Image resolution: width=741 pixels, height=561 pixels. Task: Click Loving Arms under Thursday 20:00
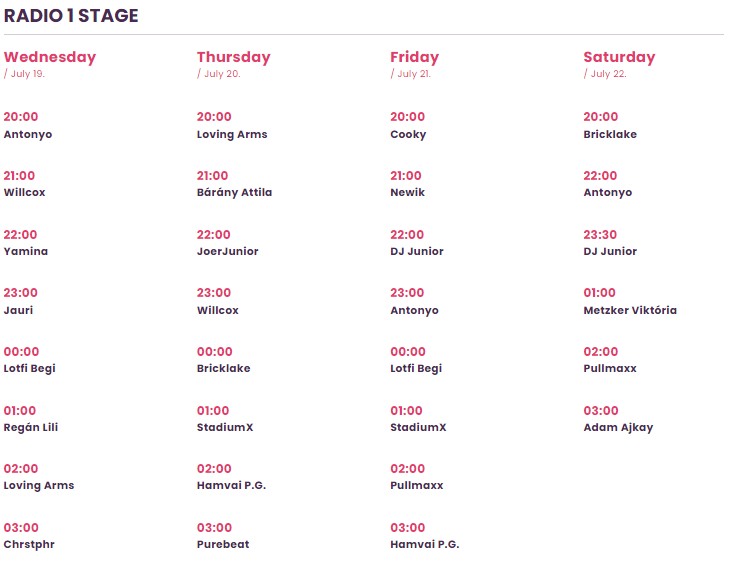[x=232, y=134]
